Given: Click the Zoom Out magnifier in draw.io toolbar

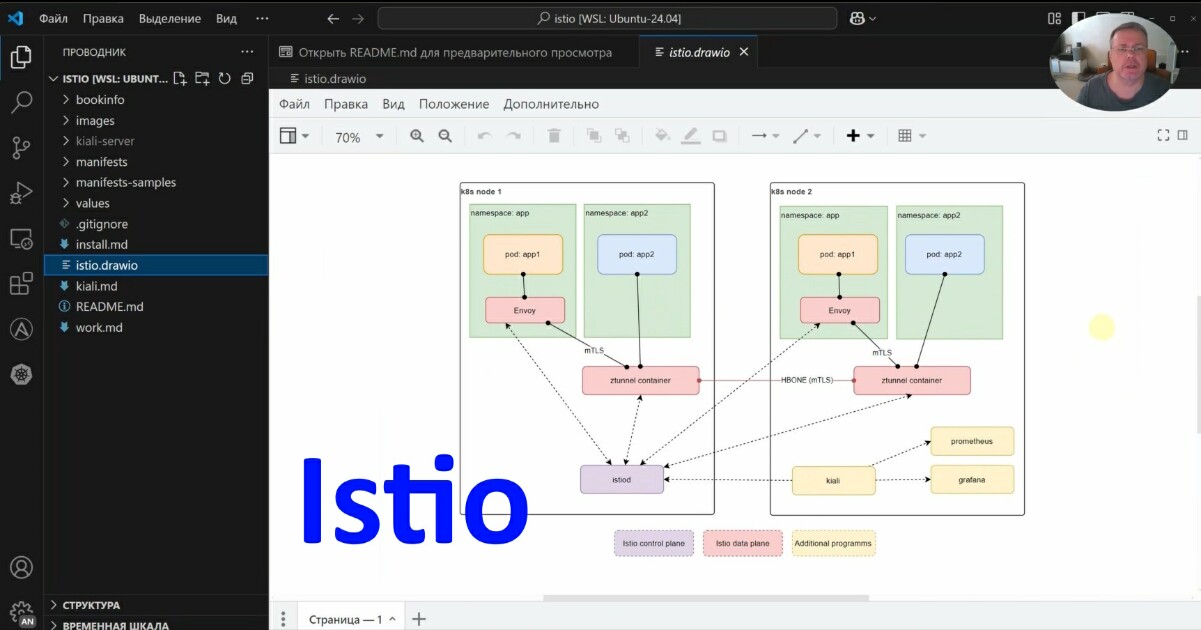Looking at the screenshot, I should [445, 136].
